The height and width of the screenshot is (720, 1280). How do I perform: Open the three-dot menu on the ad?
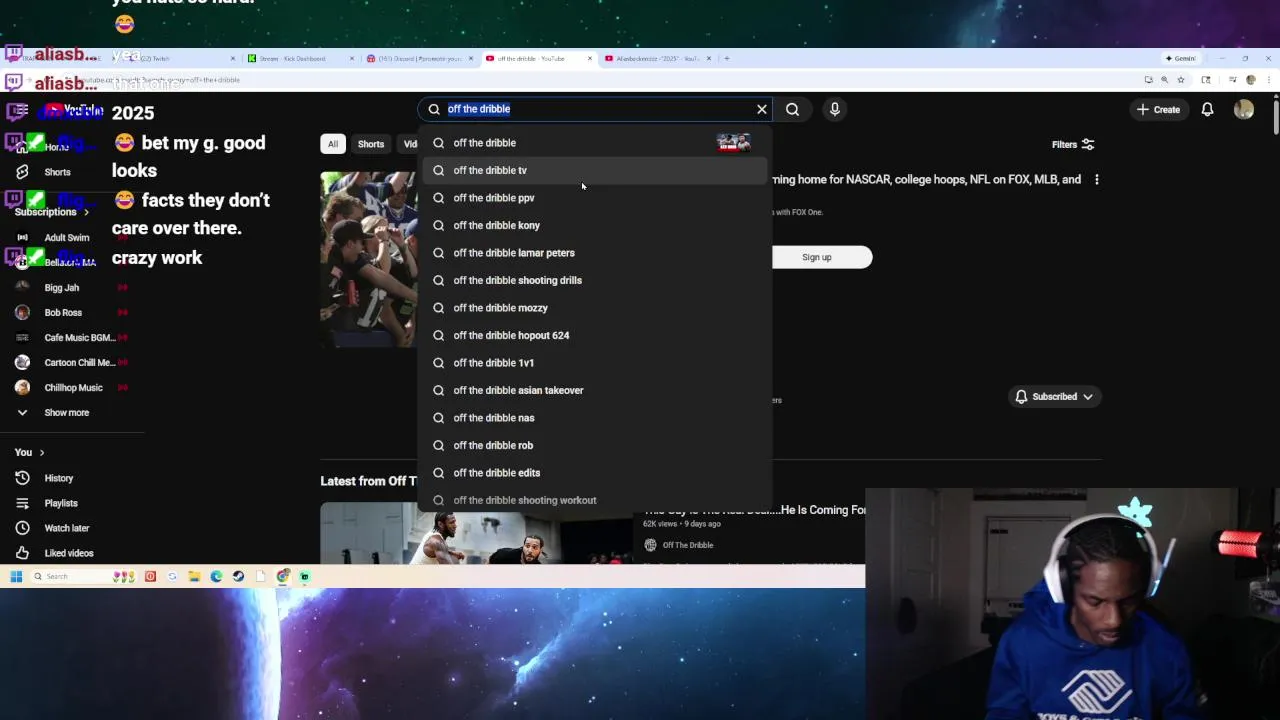point(1097,180)
